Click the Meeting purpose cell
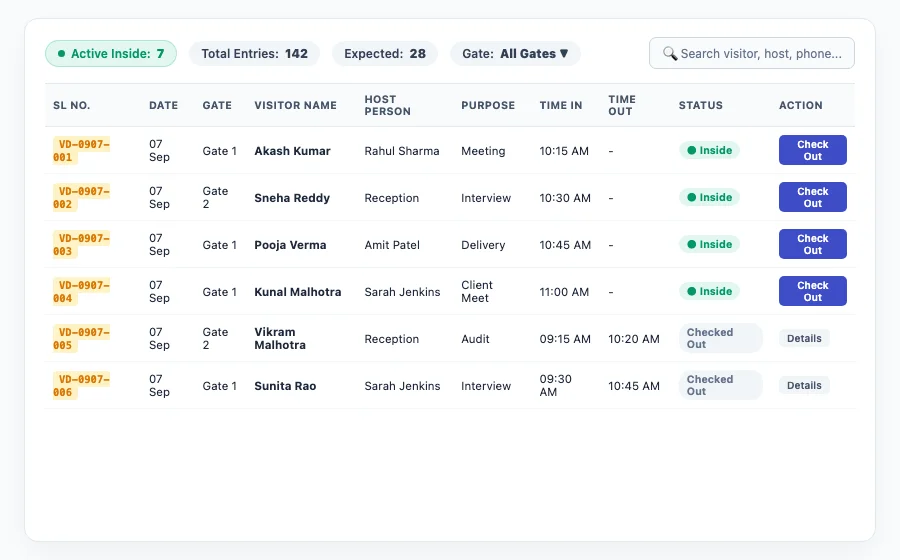Image resolution: width=900 pixels, height=560 pixels. [483, 151]
